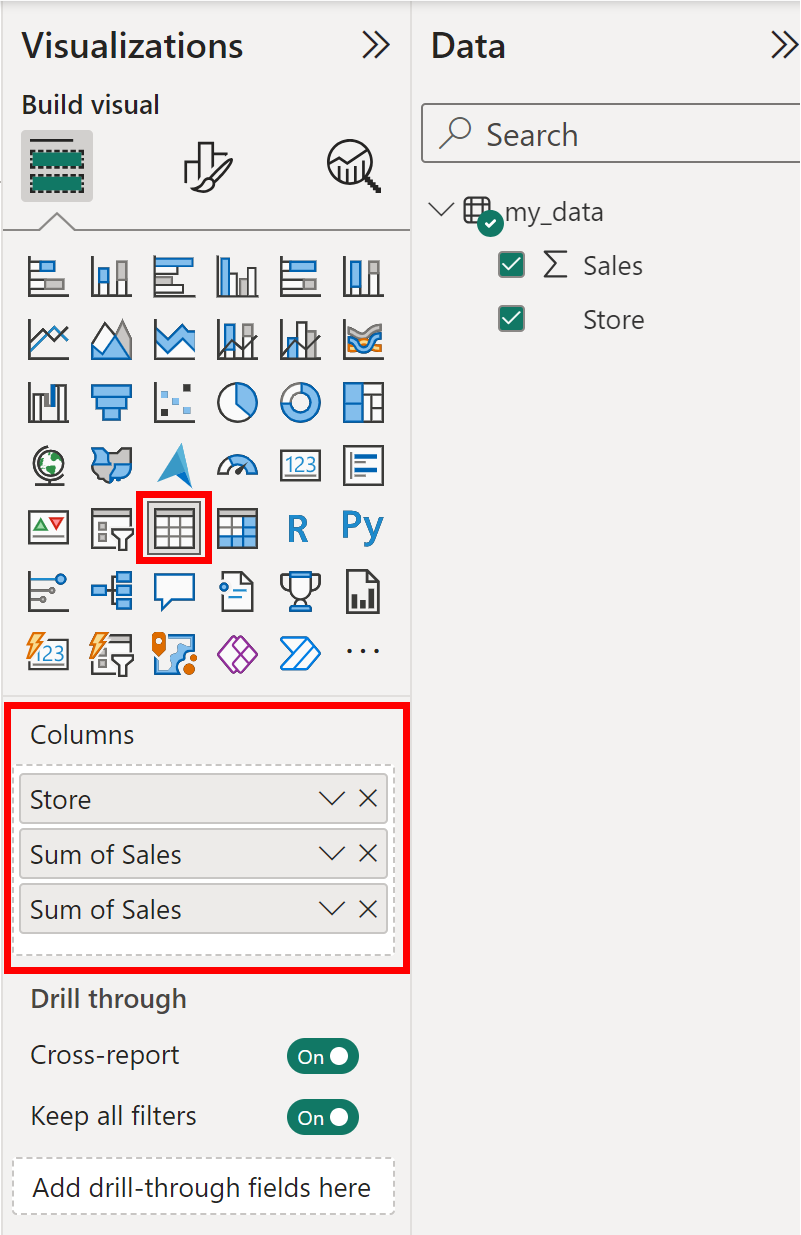Select the globe Map visual
The image size is (801, 1235).
[x=48, y=465]
